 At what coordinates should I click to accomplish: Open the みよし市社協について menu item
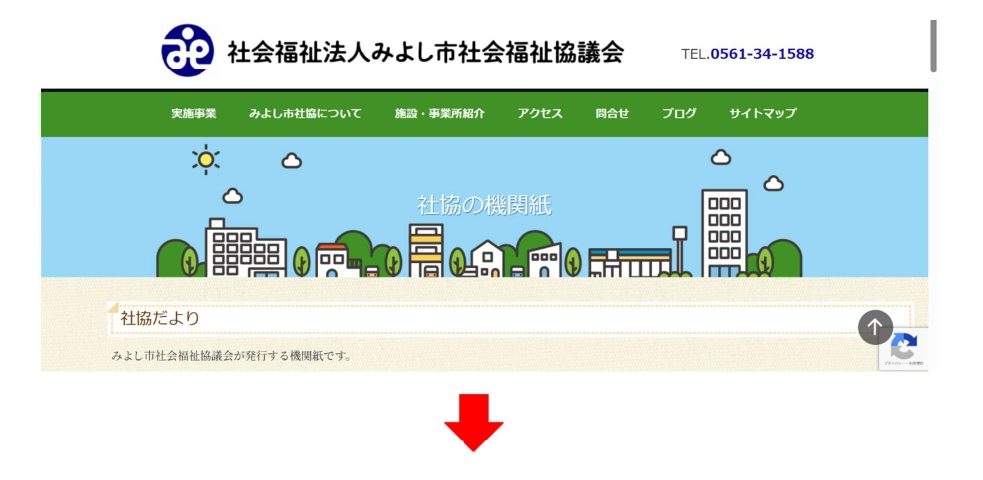(305, 114)
